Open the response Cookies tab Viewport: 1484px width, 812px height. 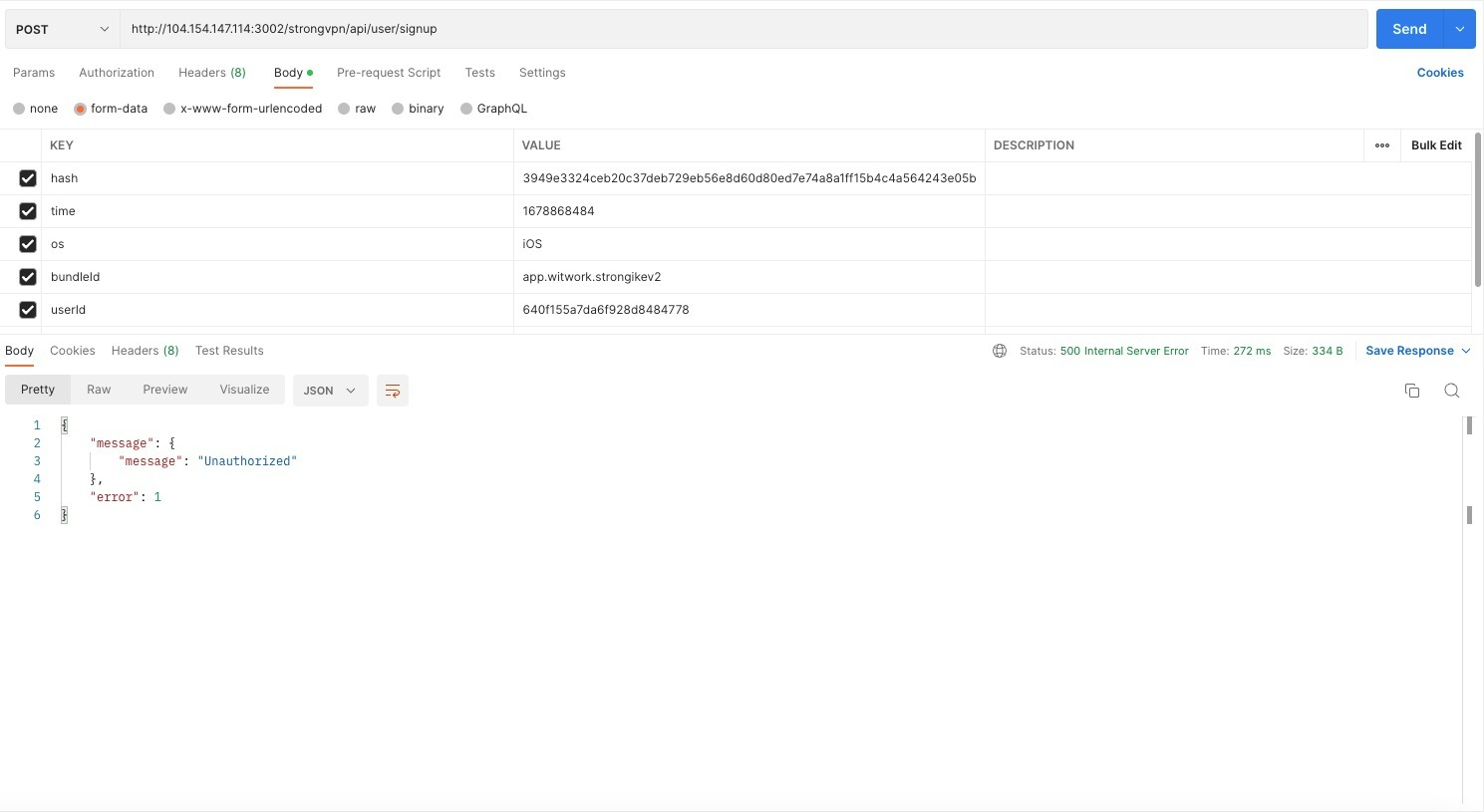tap(73, 351)
